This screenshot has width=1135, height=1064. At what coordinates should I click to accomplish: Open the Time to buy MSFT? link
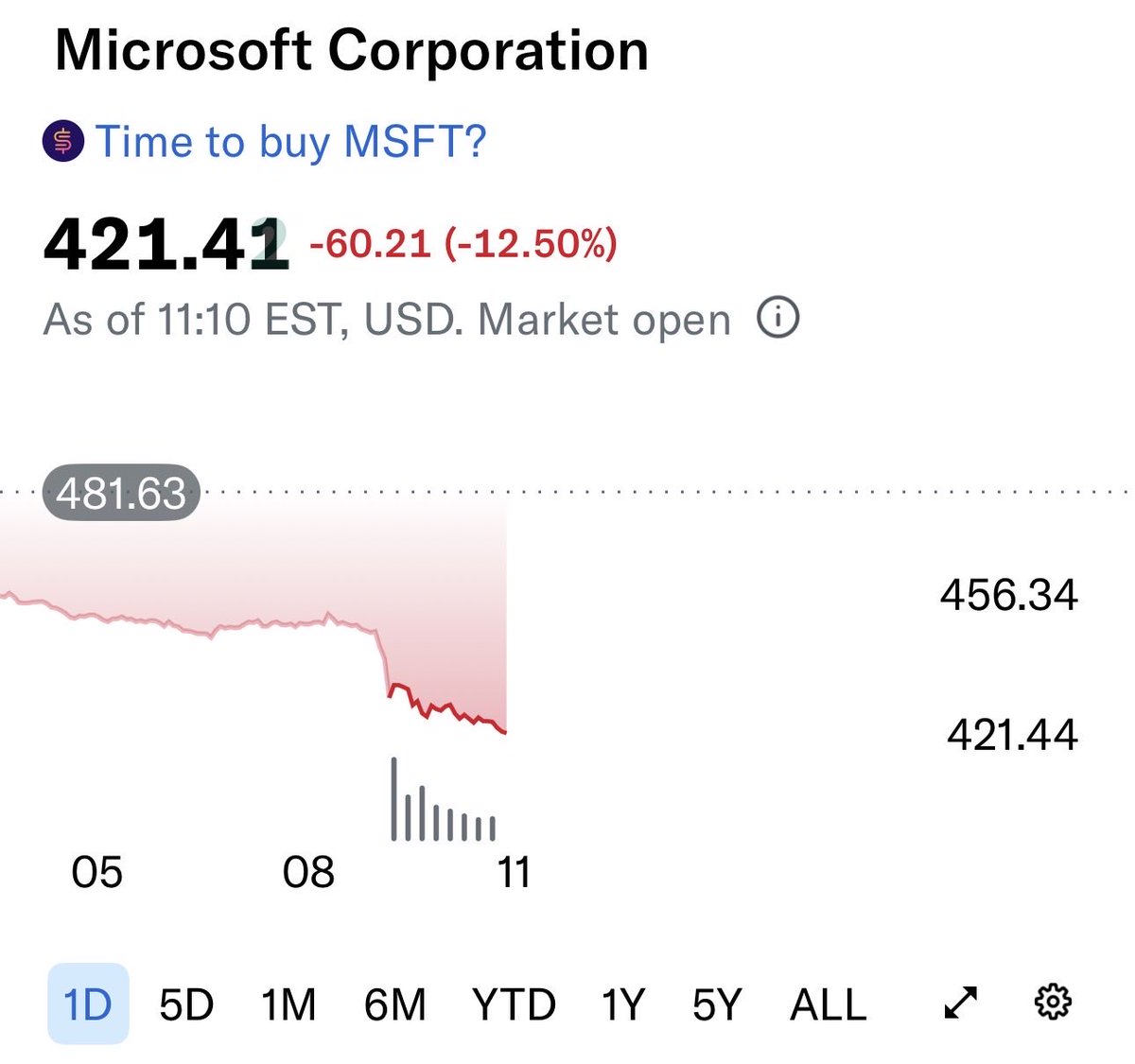pyautogui.click(x=290, y=142)
